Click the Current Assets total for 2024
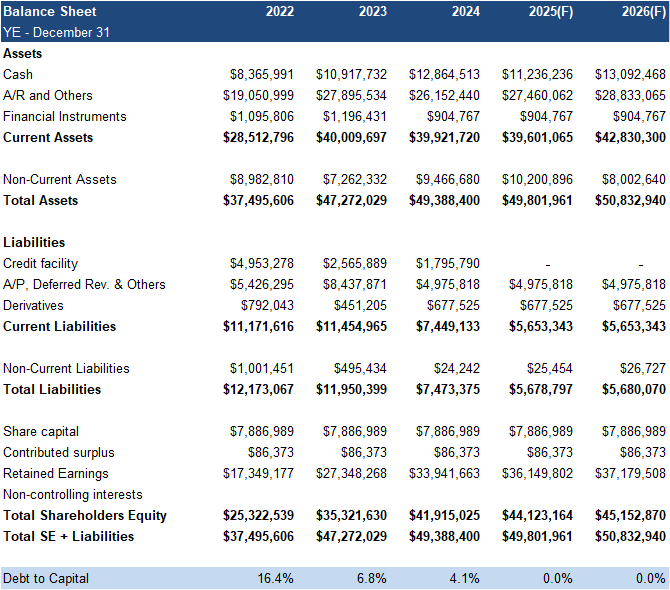 (444, 137)
